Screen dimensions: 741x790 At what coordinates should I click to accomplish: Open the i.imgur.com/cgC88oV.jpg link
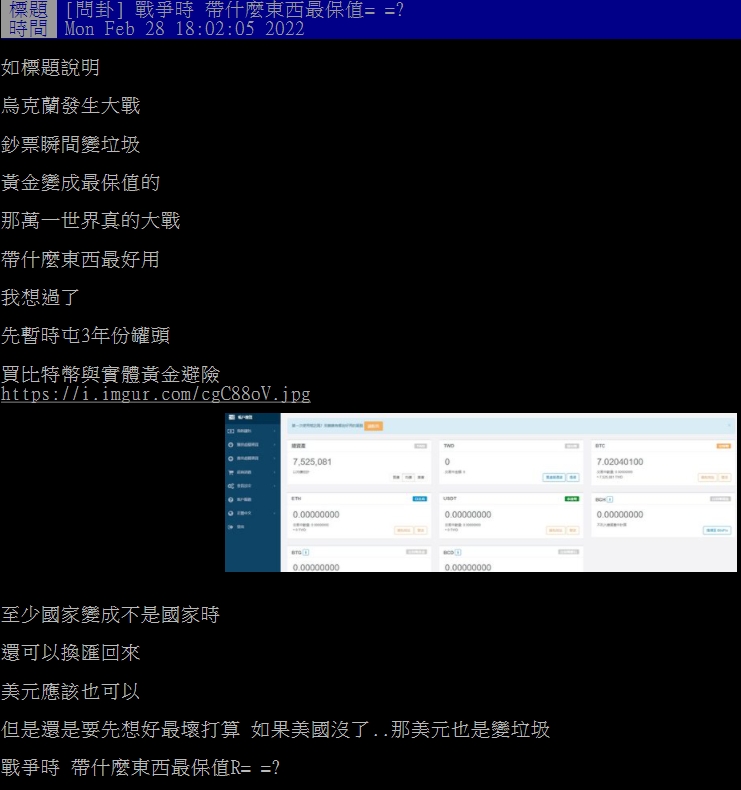156,394
